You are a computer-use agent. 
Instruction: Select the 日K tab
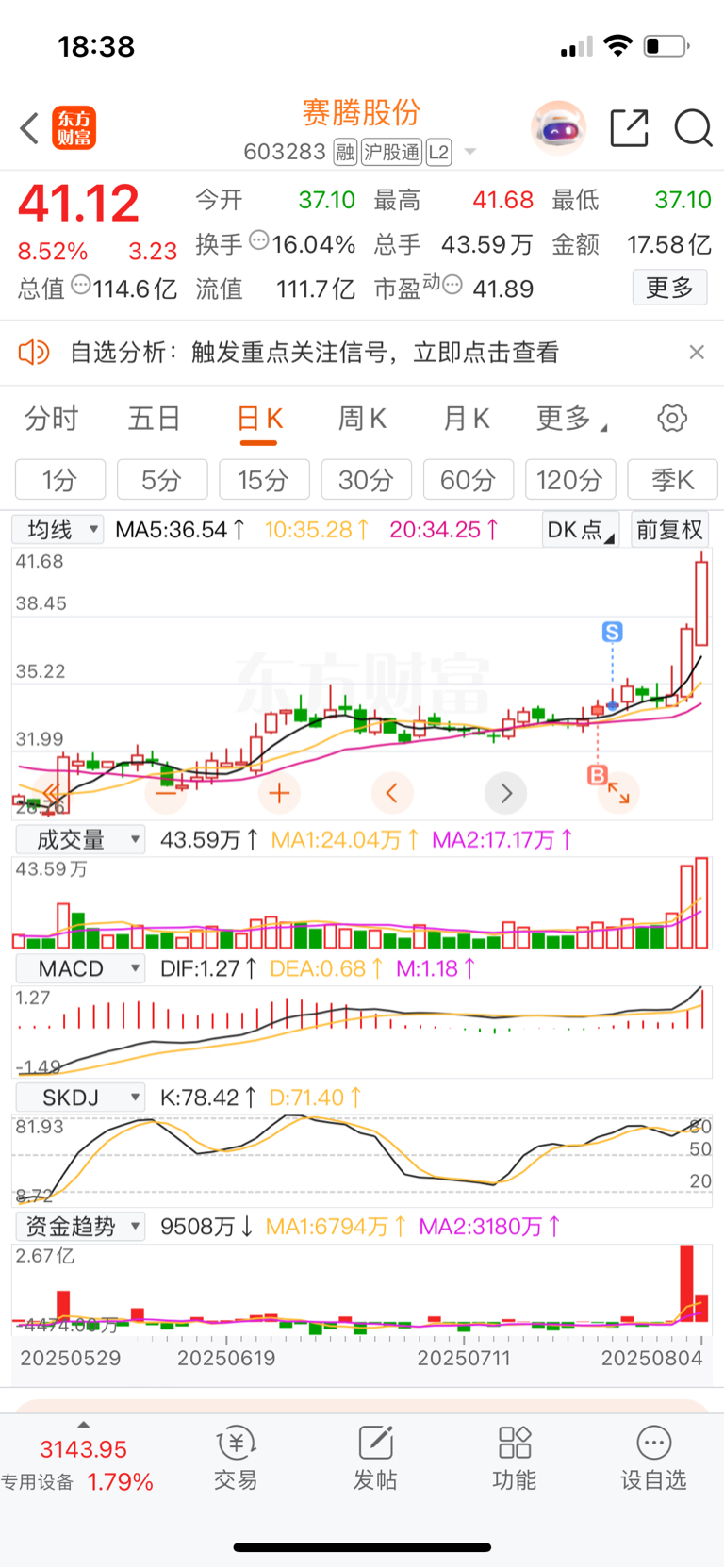point(259,418)
